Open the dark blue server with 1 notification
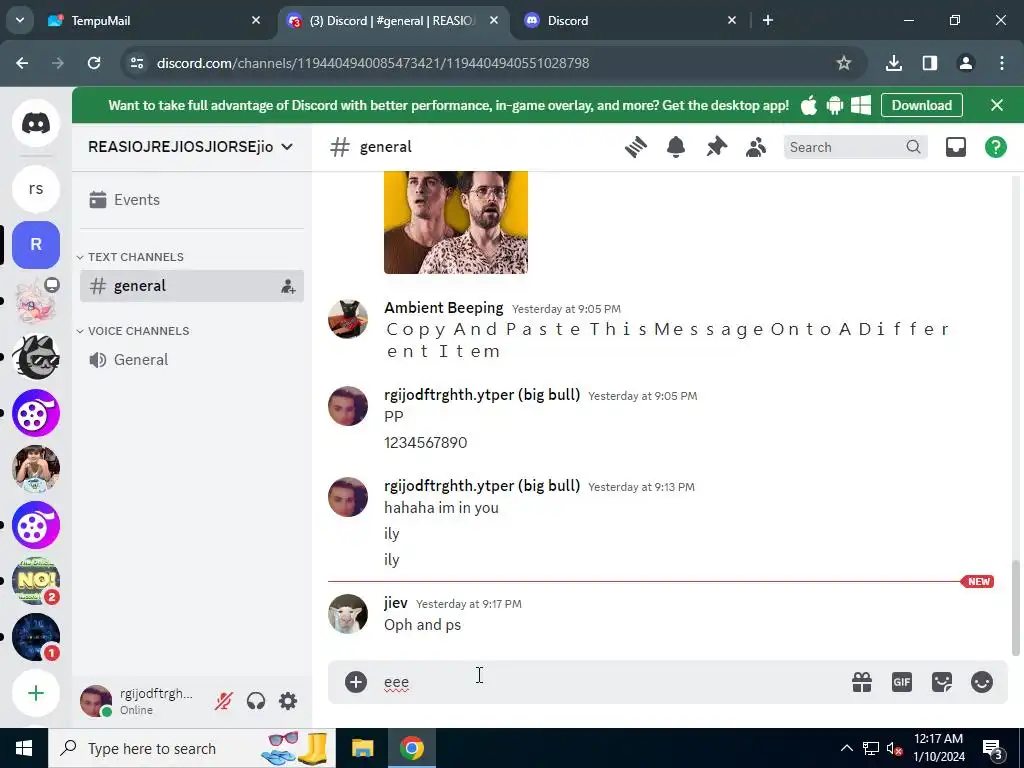The image size is (1024, 768). point(36,637)
